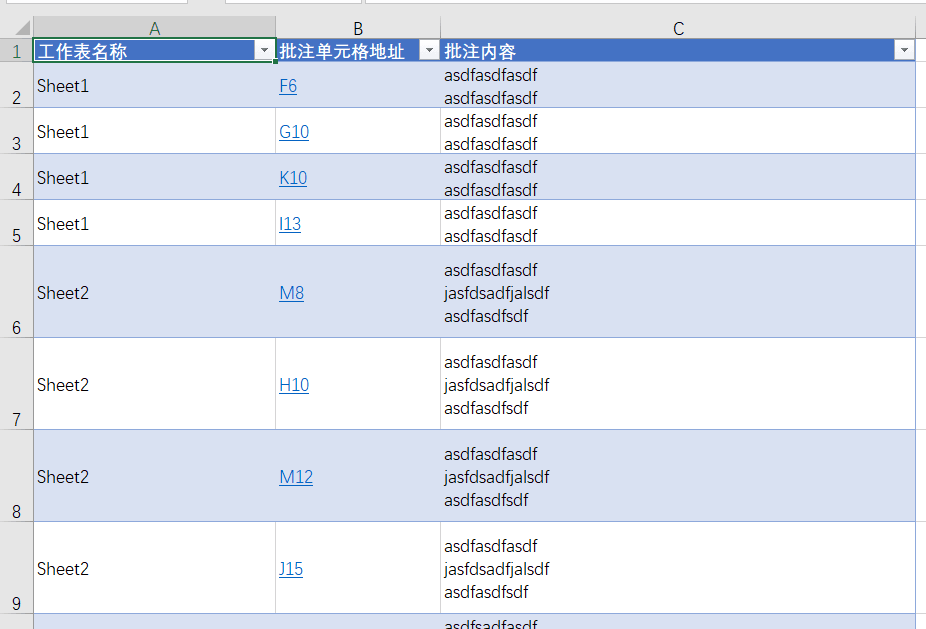Open the M8 hyperlink
Image resolution: width=926 pixels, height=629 pixels.
click(x=292, y=294)
